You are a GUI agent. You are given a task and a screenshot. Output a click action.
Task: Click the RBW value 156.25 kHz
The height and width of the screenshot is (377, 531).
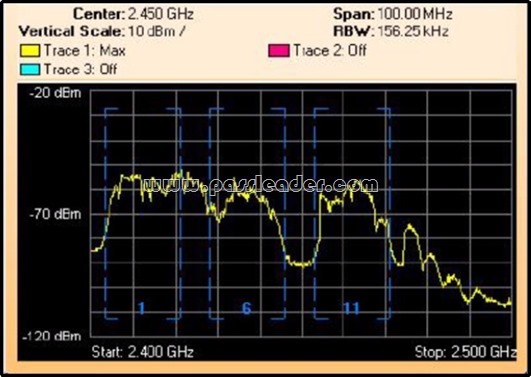[413, 31]
